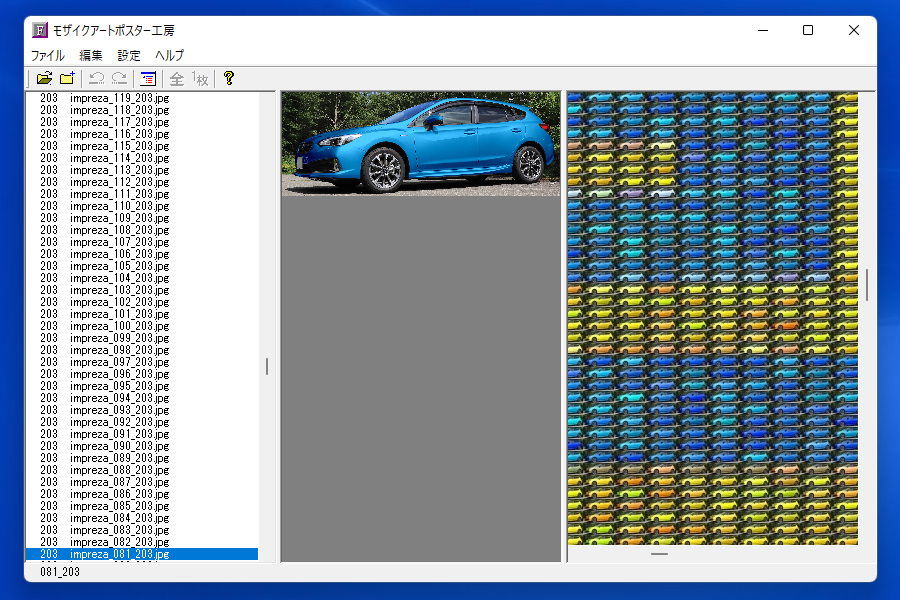Click the 081_203 status bar text
Screen dimensions: 900x600
pyautogui.click(x=60, y=572)
